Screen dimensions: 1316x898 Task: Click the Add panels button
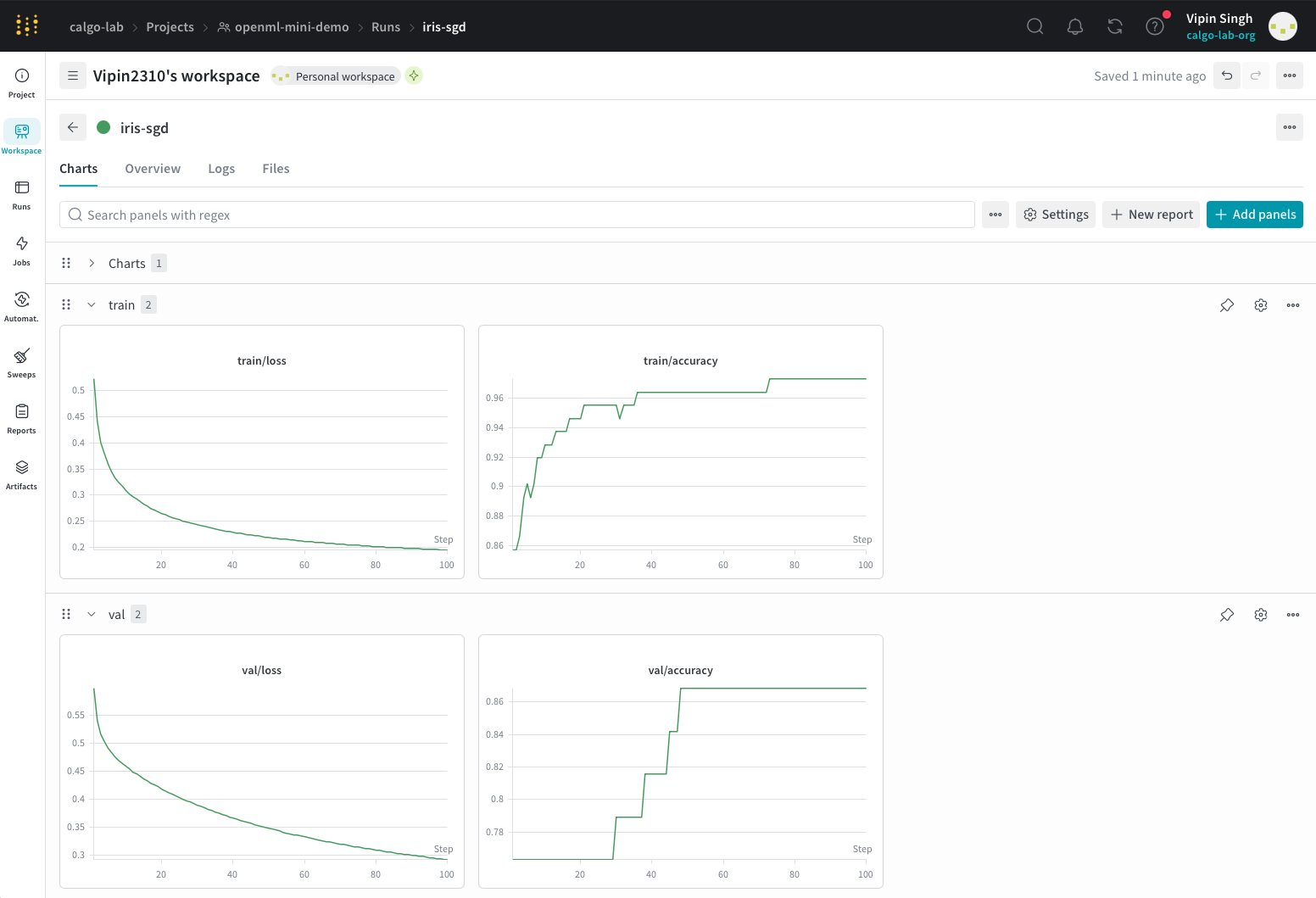pos(1255,215)
